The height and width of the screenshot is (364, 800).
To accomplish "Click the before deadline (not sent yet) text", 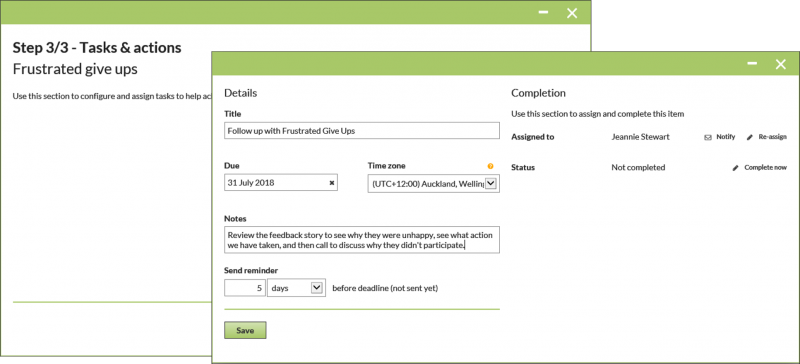I will (385, 288).
